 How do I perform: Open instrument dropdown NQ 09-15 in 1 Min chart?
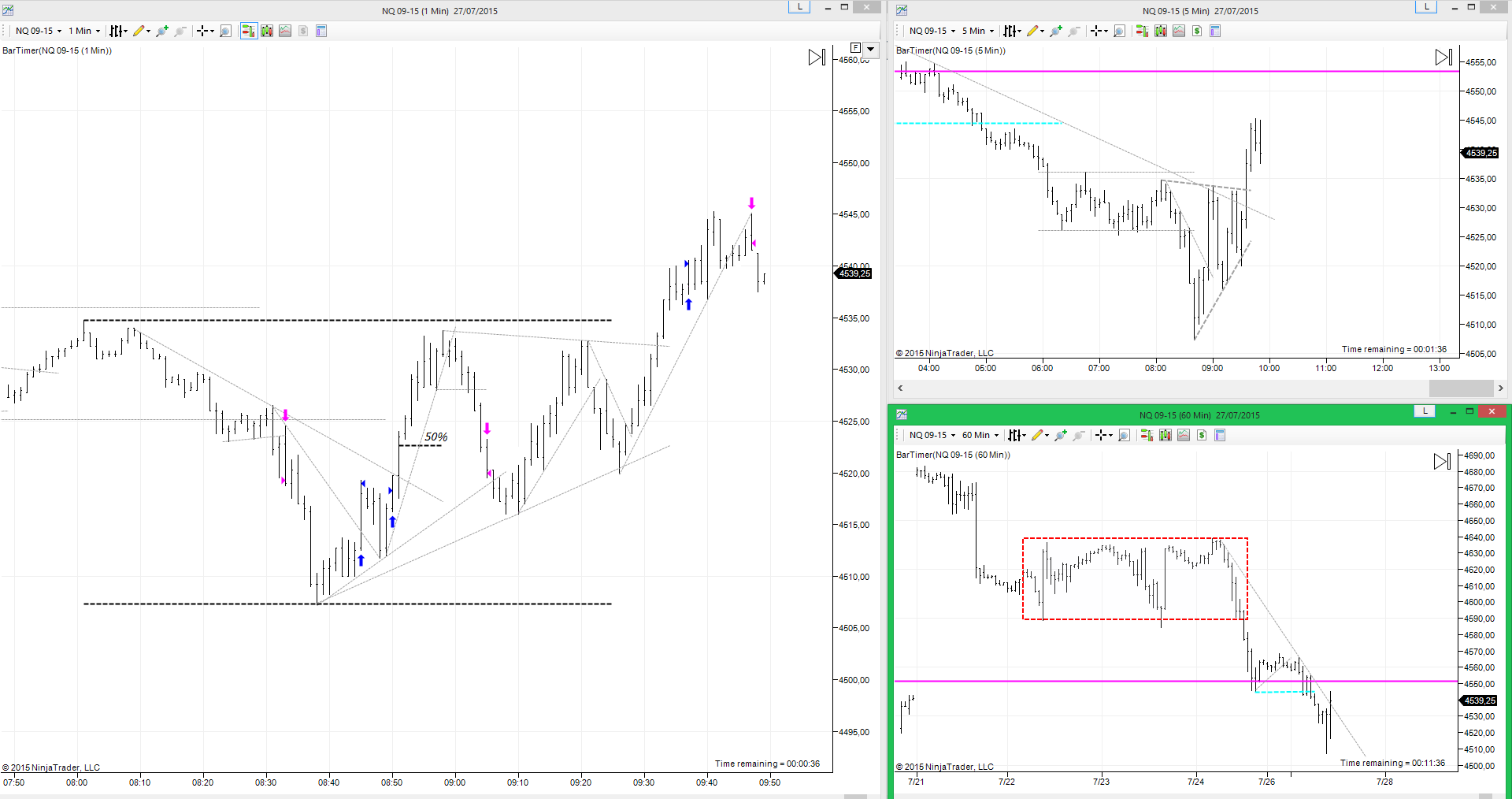click(38, 31)
